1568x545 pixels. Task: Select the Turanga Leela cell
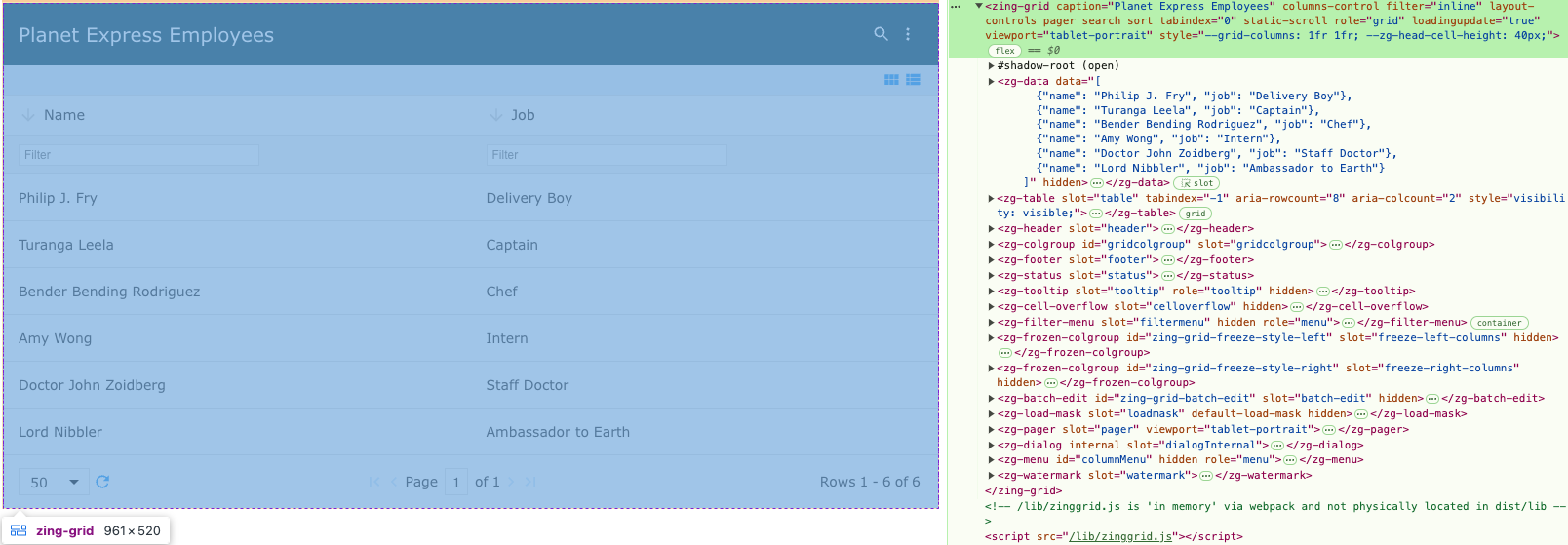[x=237, y=245]
